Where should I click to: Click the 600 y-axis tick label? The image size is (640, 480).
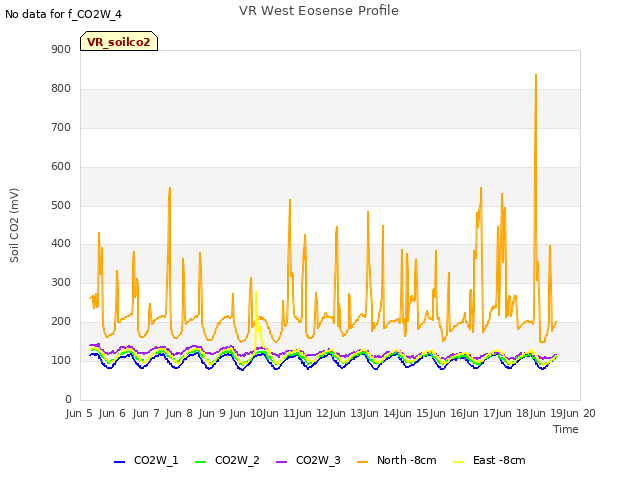click(x=61, y=167)
